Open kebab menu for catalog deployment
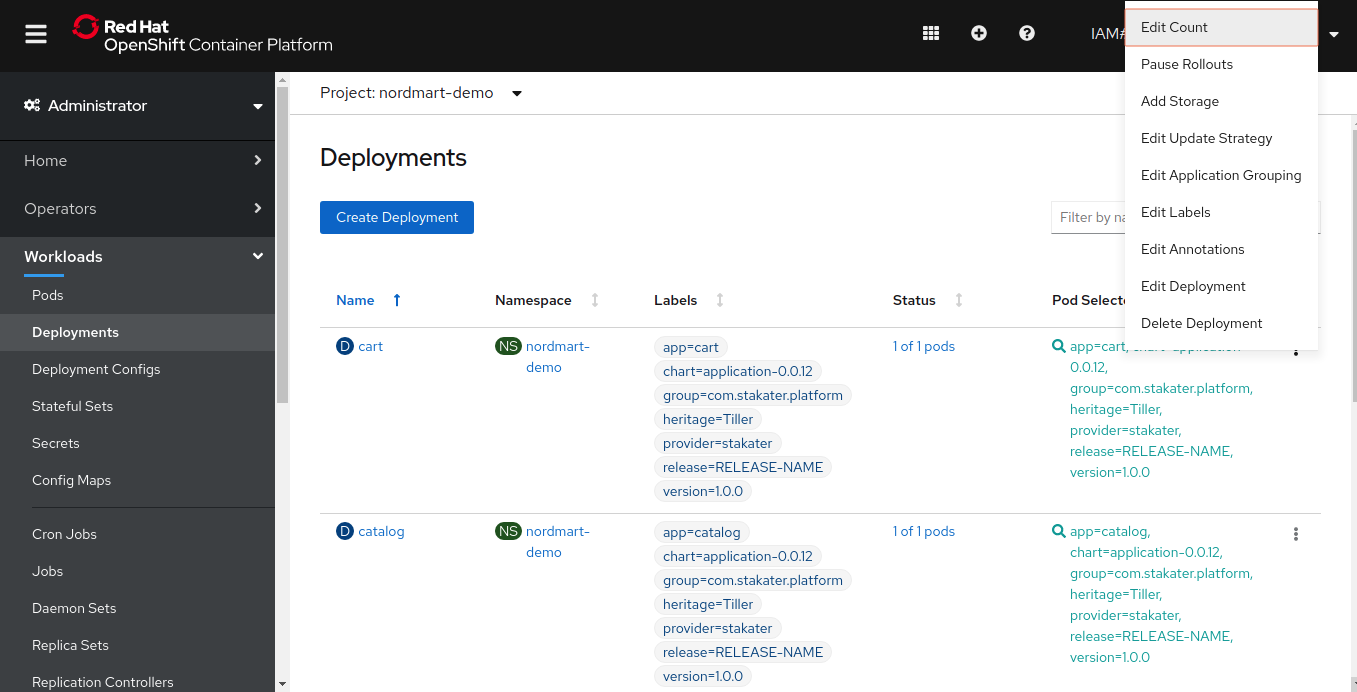 click(1296, 534)
